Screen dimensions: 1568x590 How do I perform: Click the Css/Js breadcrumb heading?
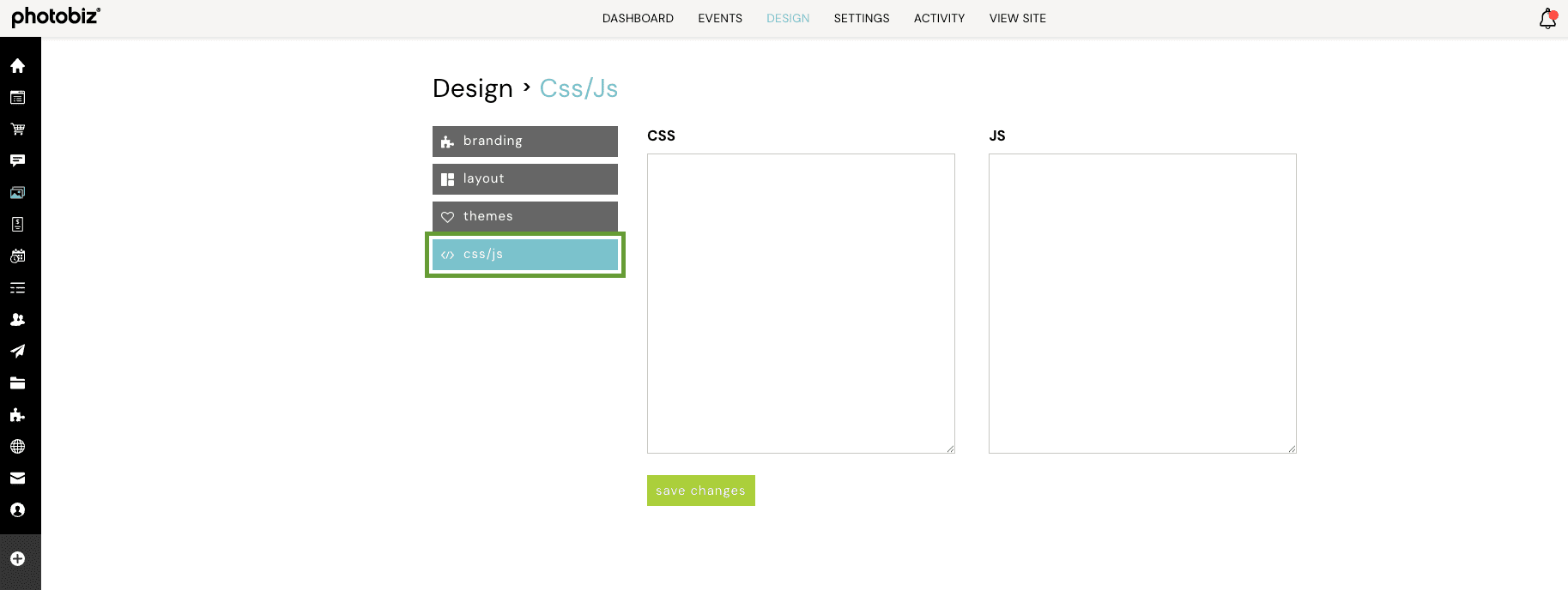pyautogui.click(x=578, y=88)
